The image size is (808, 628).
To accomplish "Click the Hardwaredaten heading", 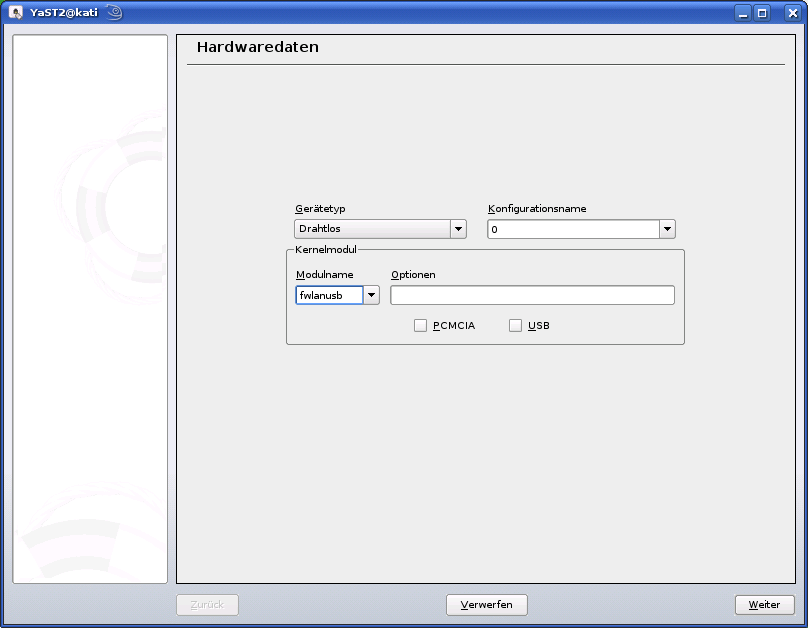I will 258,47.
